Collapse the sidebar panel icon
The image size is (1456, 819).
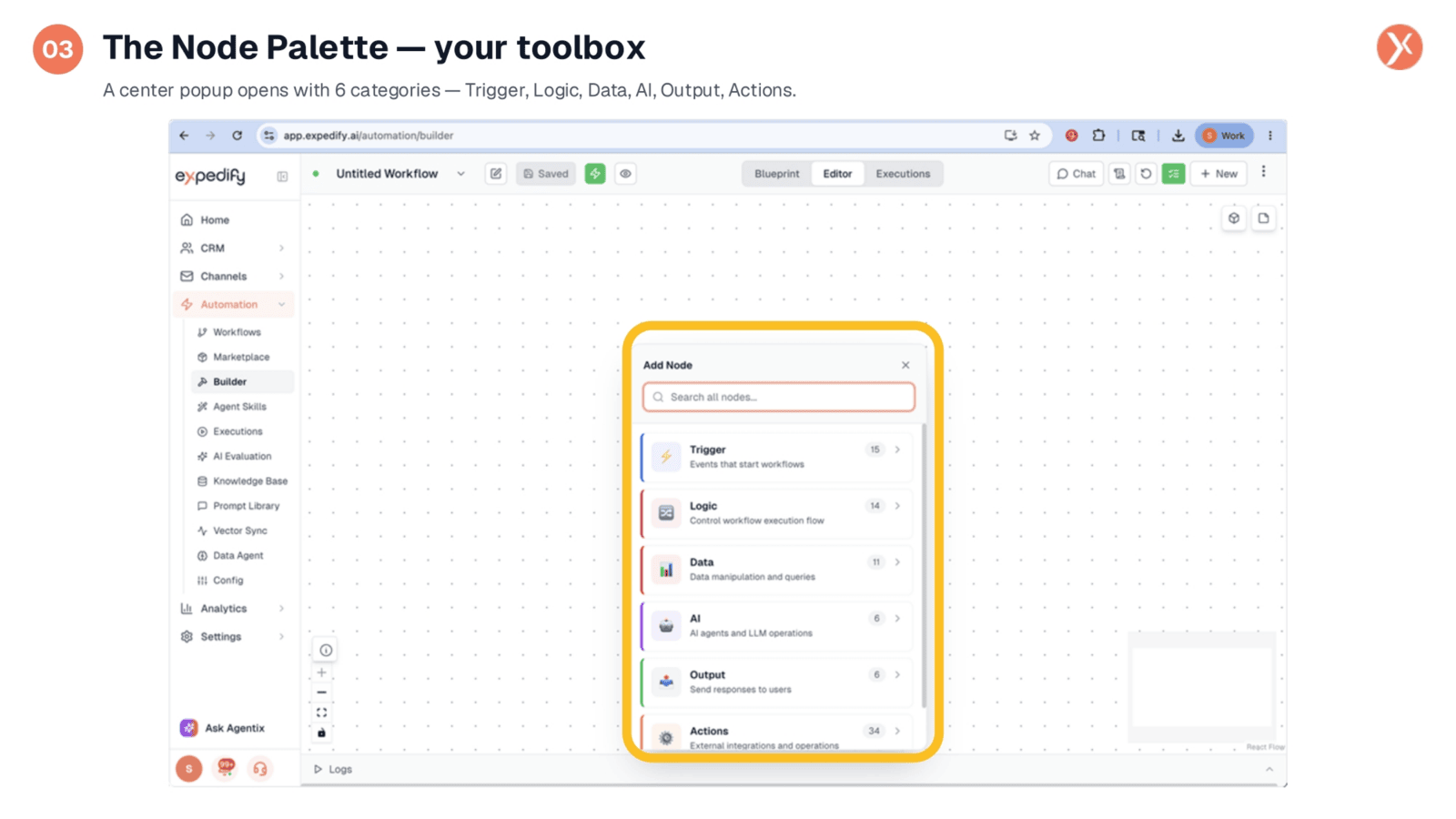tap(282, 177)
